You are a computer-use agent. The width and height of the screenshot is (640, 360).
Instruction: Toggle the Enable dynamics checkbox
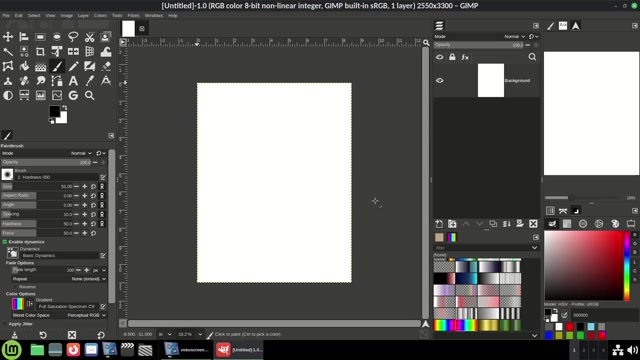5,242
